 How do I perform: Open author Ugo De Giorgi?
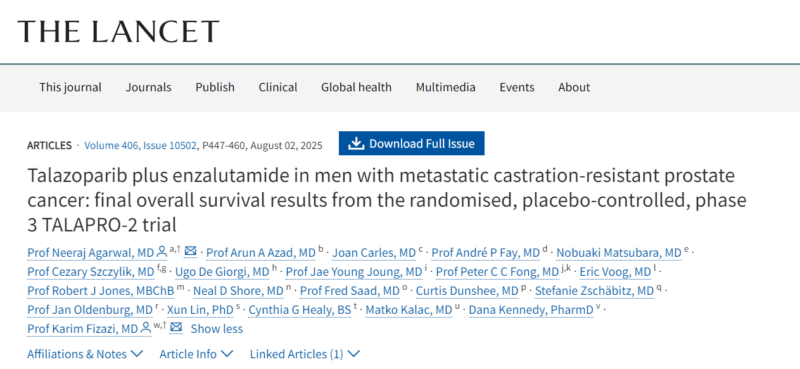point(222,272)
